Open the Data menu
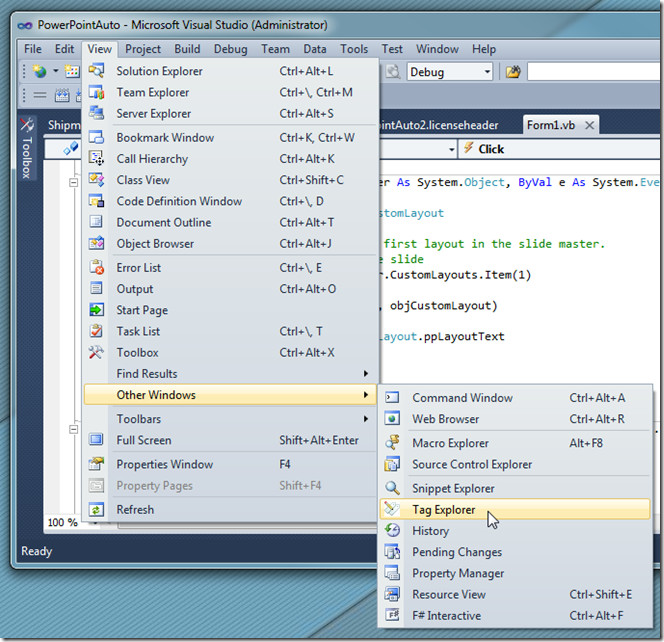This screenshot has width=664, height=642. click(x=315, y=49)
